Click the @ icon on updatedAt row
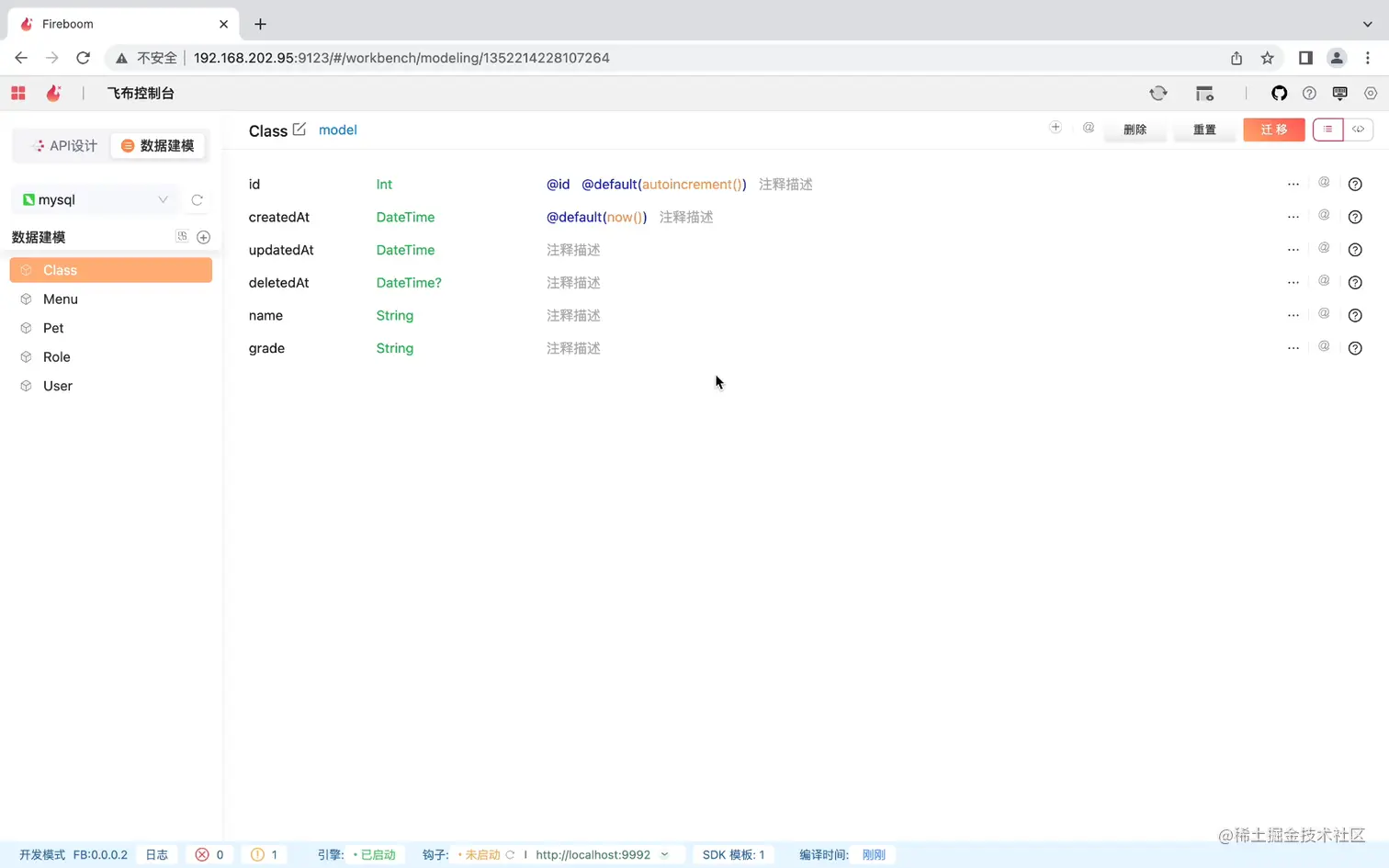The image size is (1389, 868). 1324,248
